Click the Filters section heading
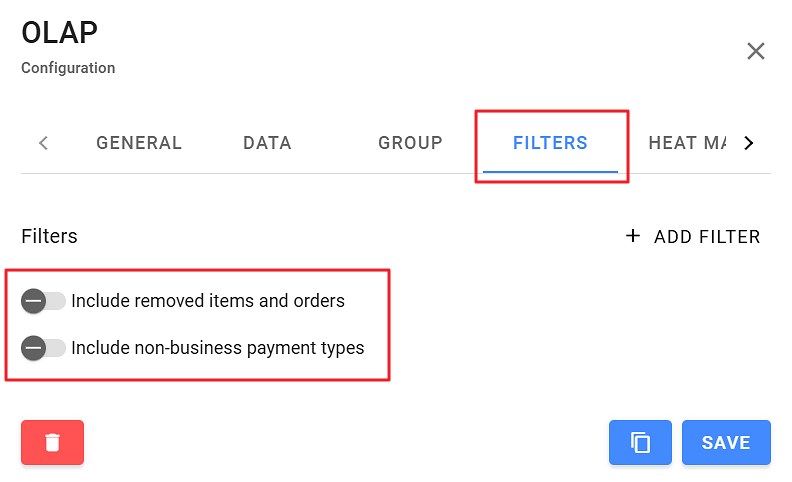 (x=49, y=236)
